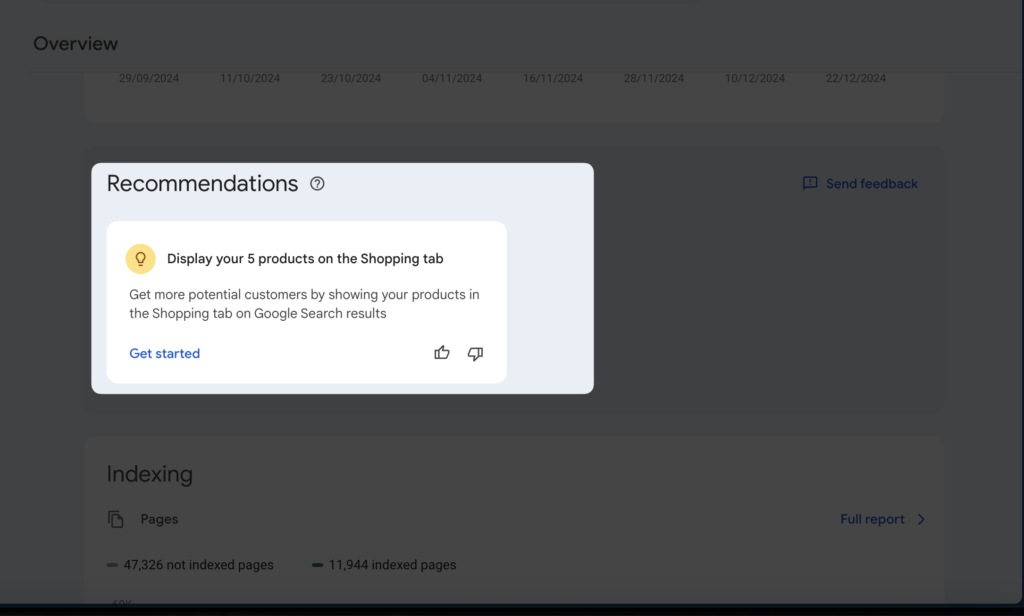Click the Send feedback speech bubble icon

pyautogui.click(x=810, y=184)
